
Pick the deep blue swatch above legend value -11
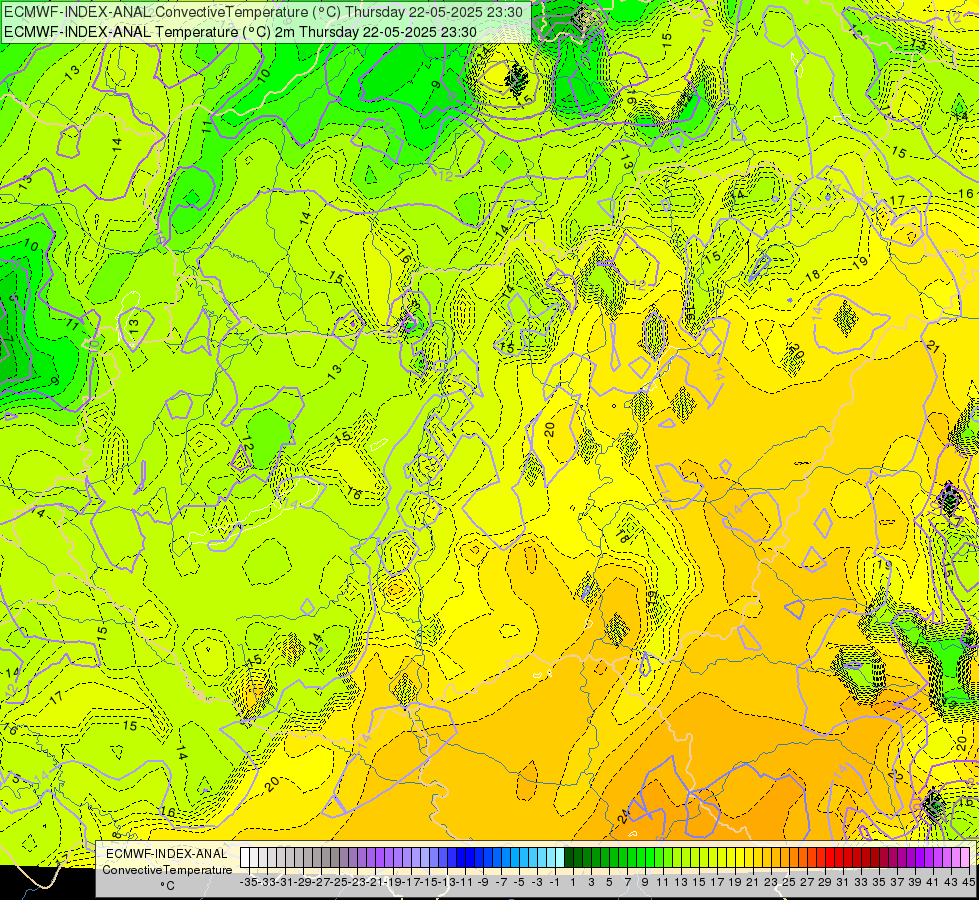pyautogui.click(x=461, y=858)
